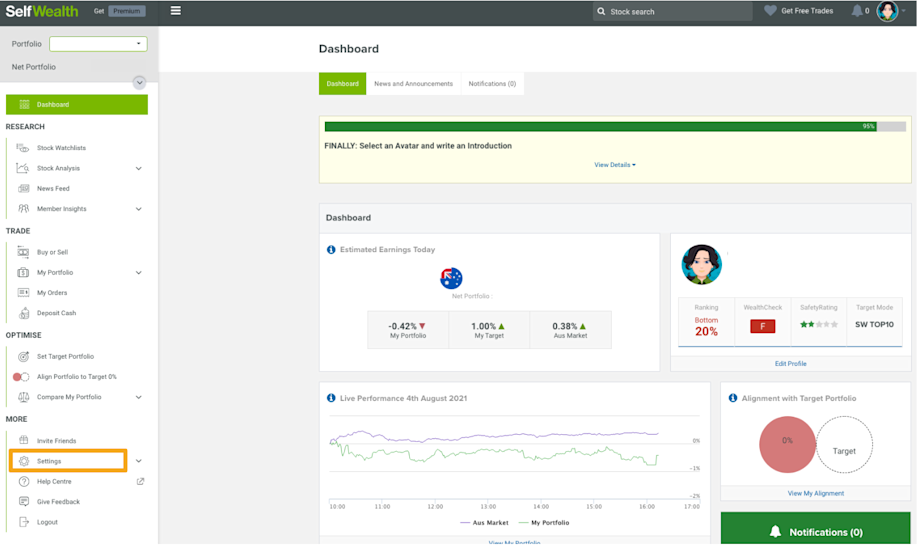Open the user avatar in top bar
This screenshot has height=546, width=917.
pos(887,11)
